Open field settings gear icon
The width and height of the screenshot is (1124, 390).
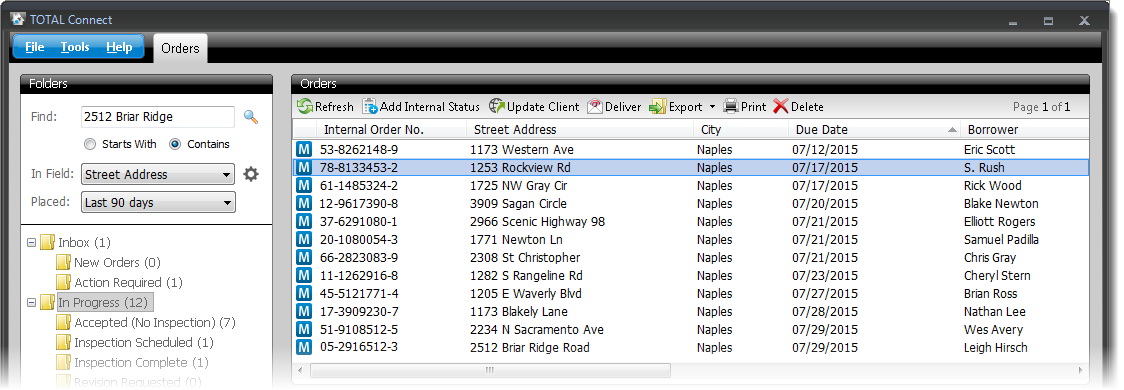251,174
